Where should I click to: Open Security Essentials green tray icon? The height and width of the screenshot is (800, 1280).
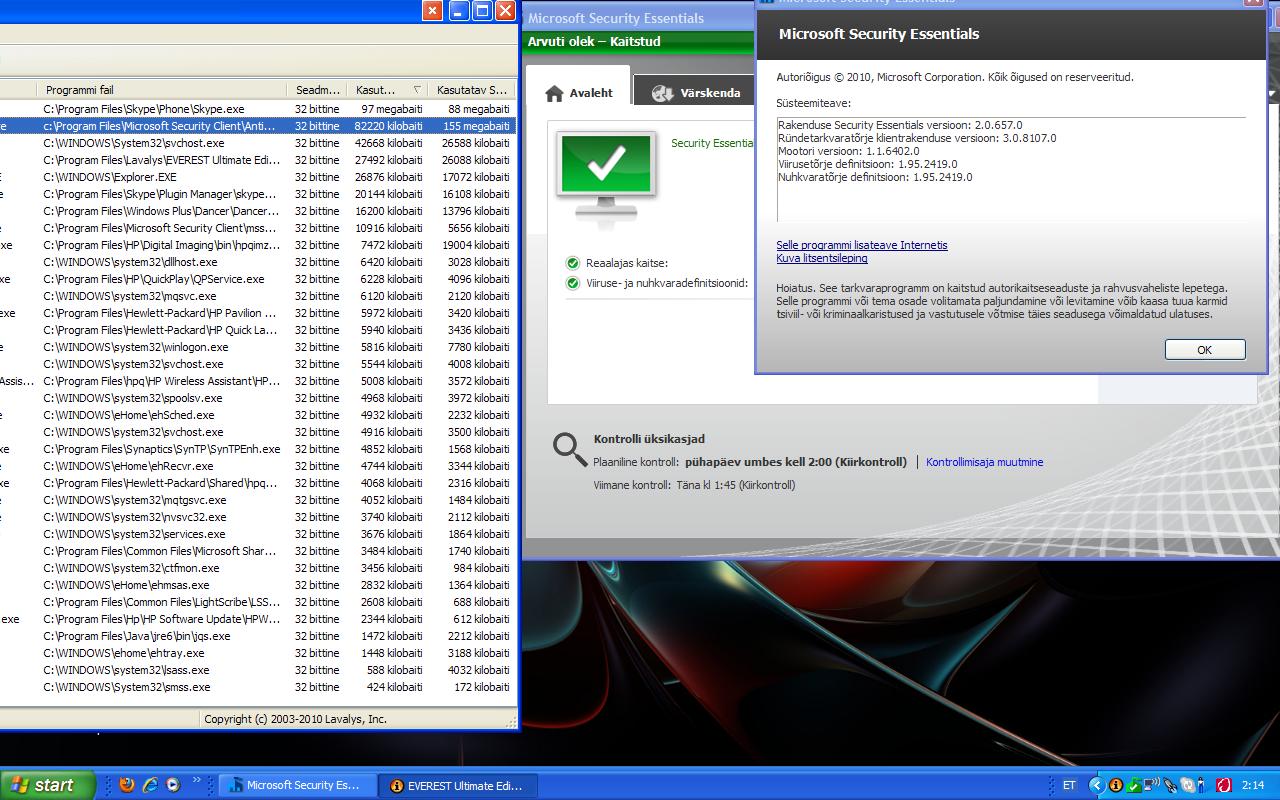tap(1134, 786)
